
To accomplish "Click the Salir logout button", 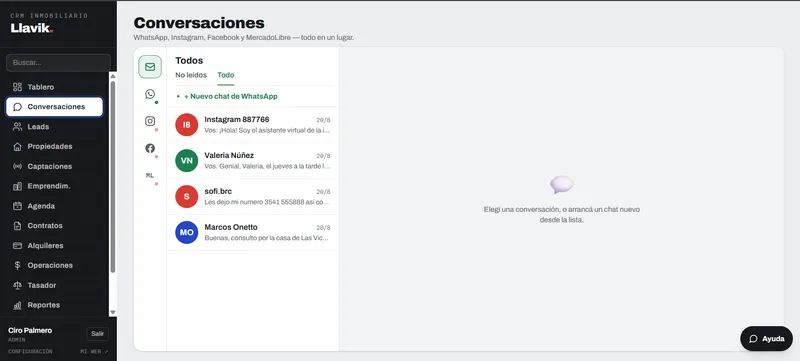I will (x=97, y=334).
